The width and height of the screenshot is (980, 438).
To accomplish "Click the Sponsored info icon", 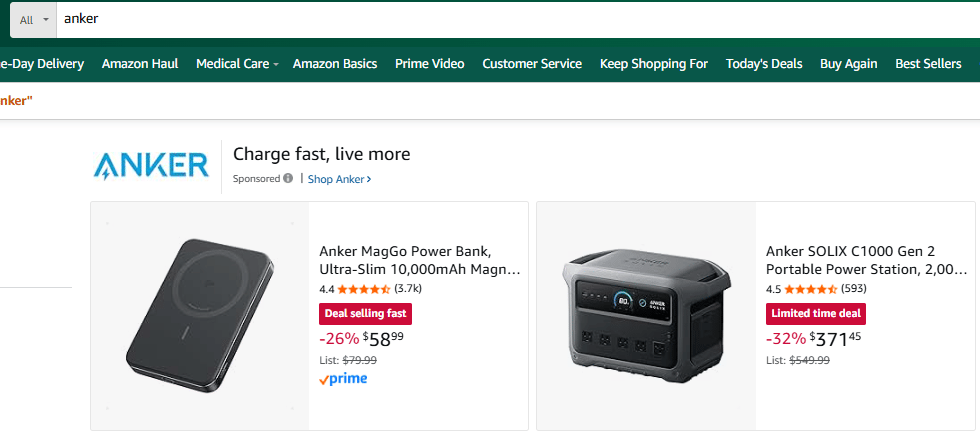I will coord(288,179).
